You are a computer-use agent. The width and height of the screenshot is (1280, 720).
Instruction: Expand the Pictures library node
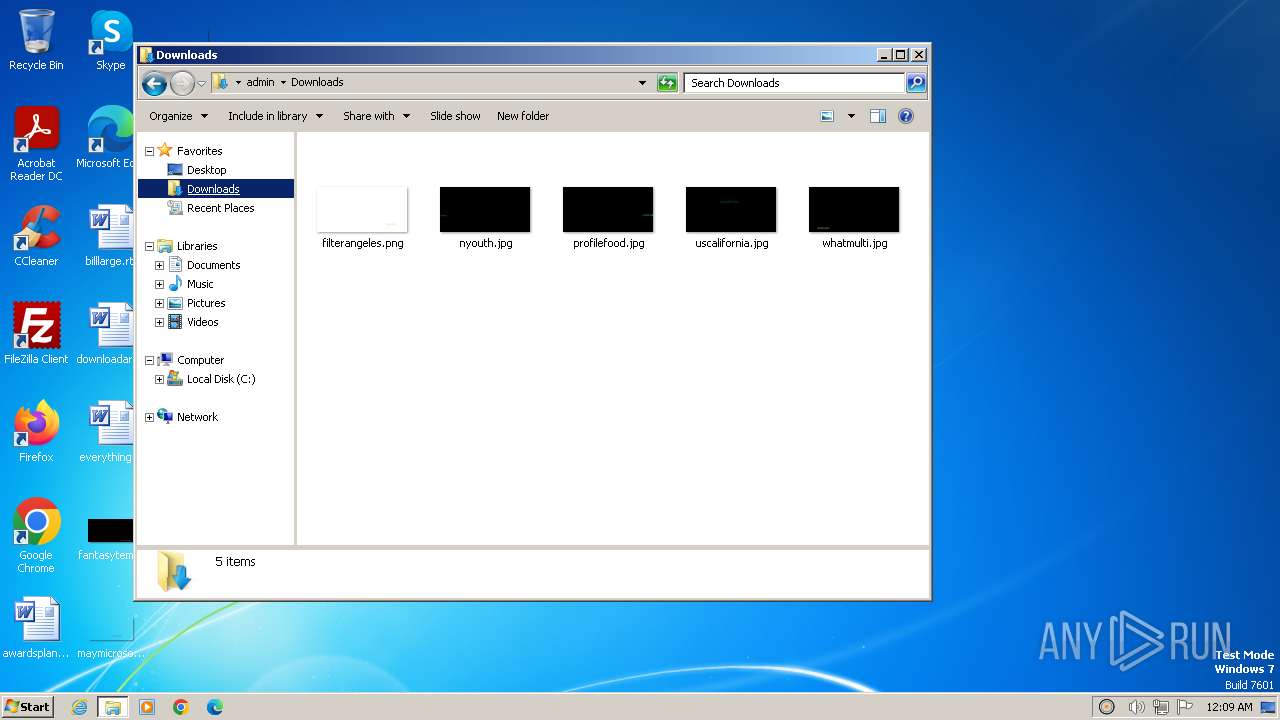point(159,303)
